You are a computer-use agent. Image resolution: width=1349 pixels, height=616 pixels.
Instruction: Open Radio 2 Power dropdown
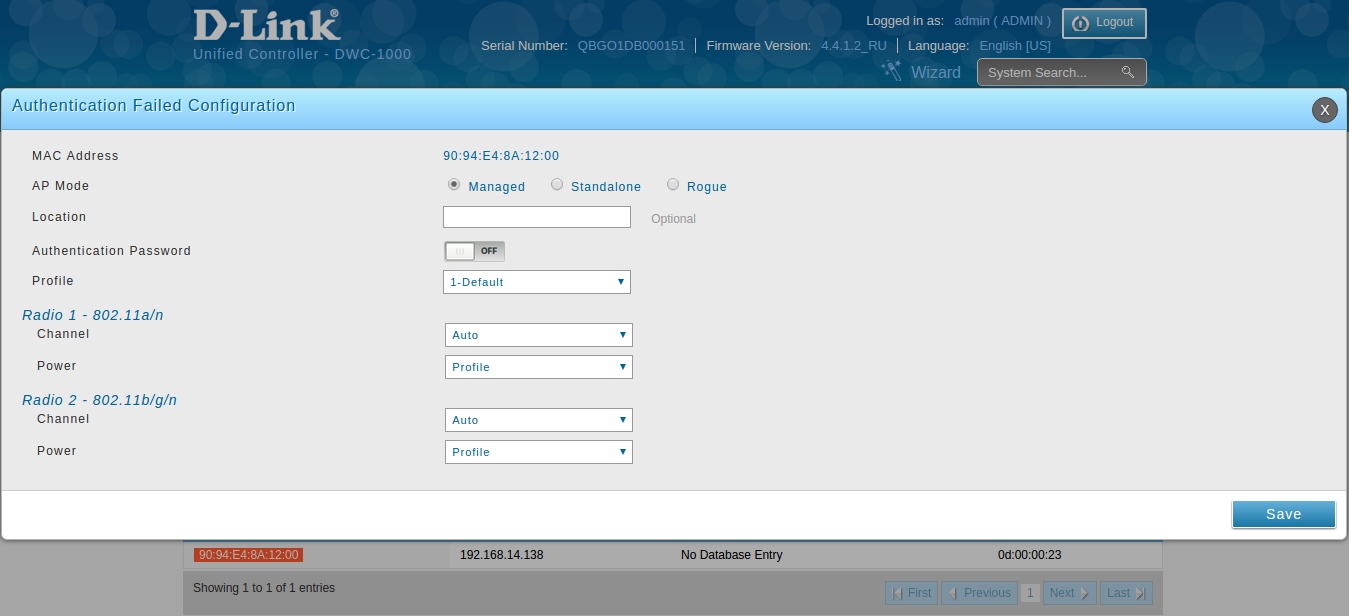pos(538,452)
